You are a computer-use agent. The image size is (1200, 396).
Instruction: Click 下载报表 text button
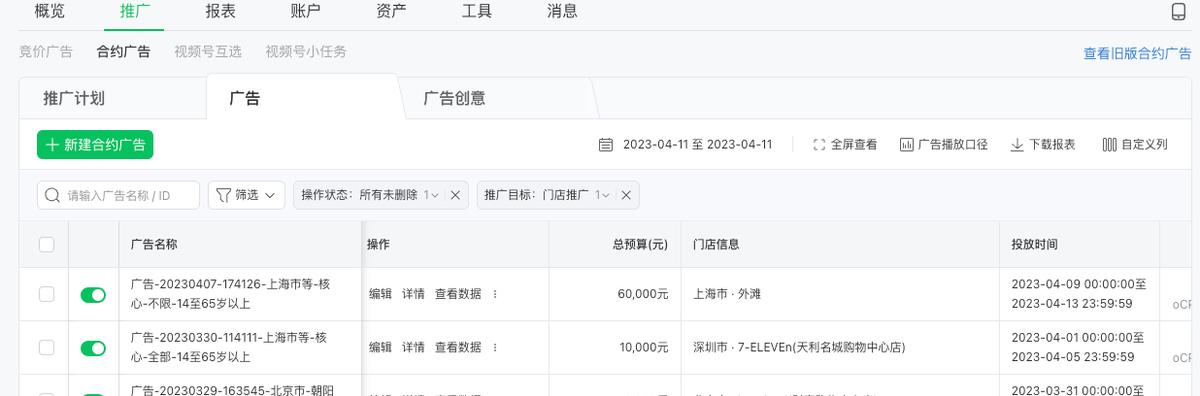point(1052,145)
